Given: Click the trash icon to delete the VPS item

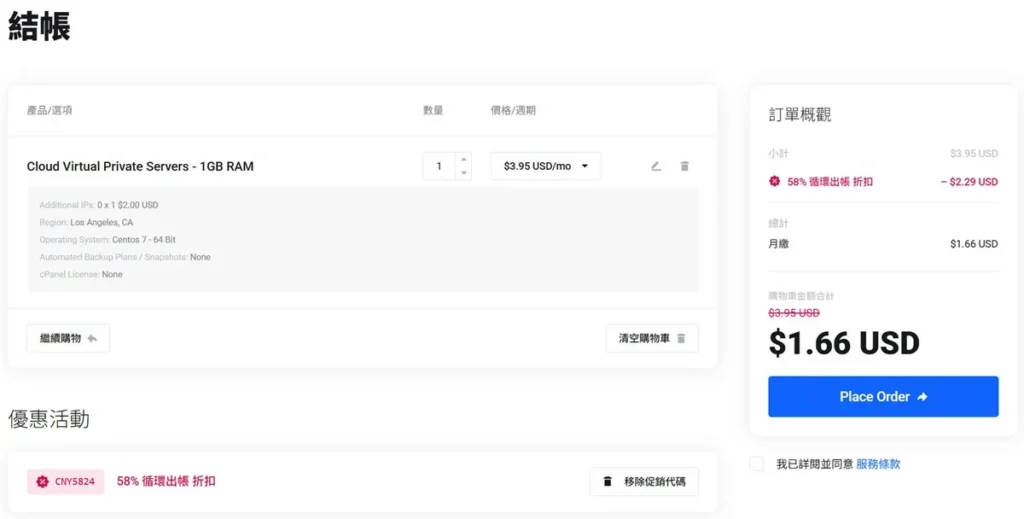Looking at the screenshot, I should coord(684,166).
